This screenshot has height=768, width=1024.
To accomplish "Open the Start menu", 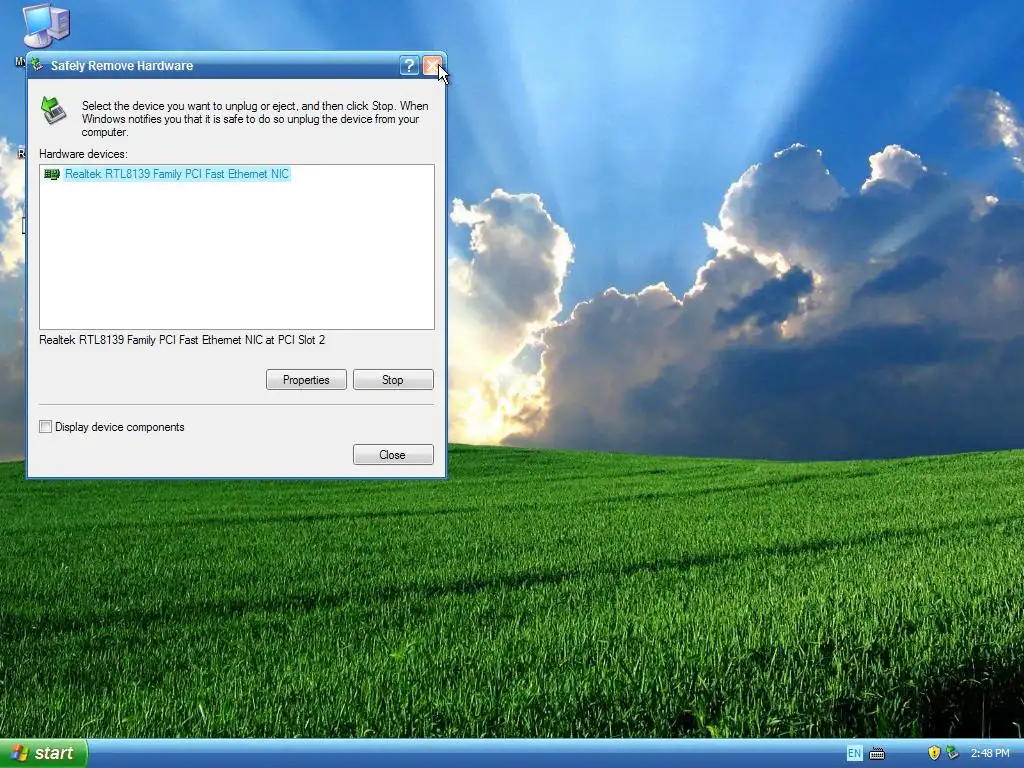I will click(x=43, y=753).
